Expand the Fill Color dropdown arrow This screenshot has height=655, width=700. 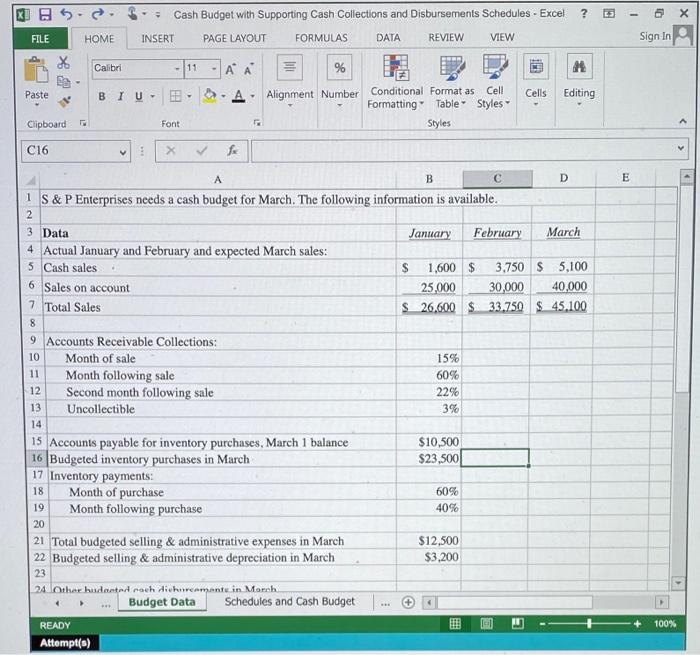pyautogui.click(x=223, y=96)
